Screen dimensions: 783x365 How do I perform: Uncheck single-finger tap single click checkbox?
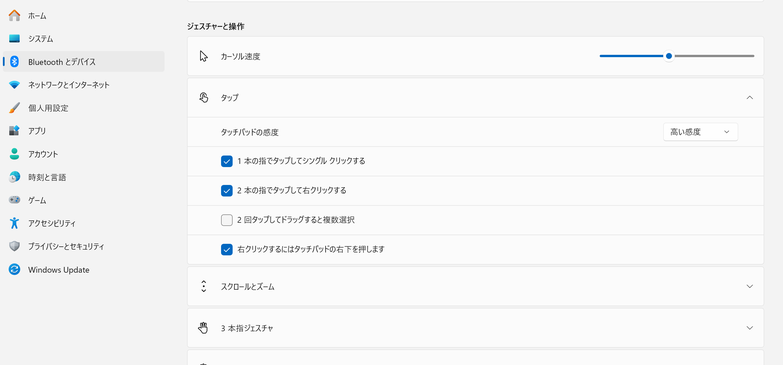pyautogui.click(x=227, y=161)
